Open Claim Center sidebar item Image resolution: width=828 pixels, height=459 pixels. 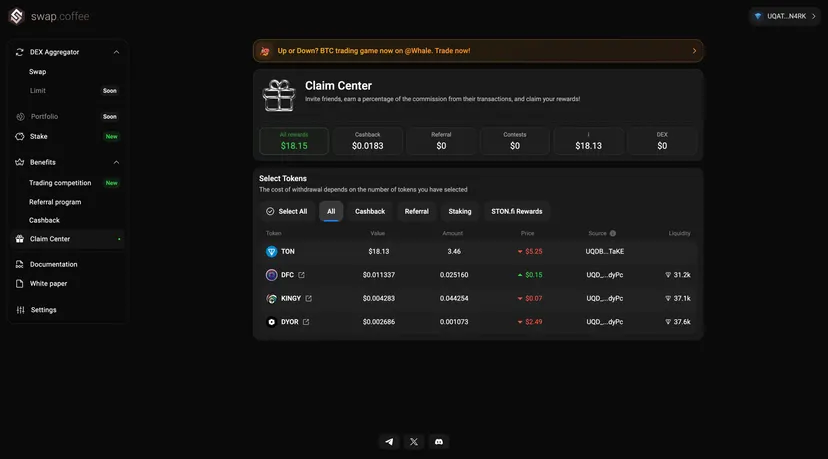click(67, 239)
